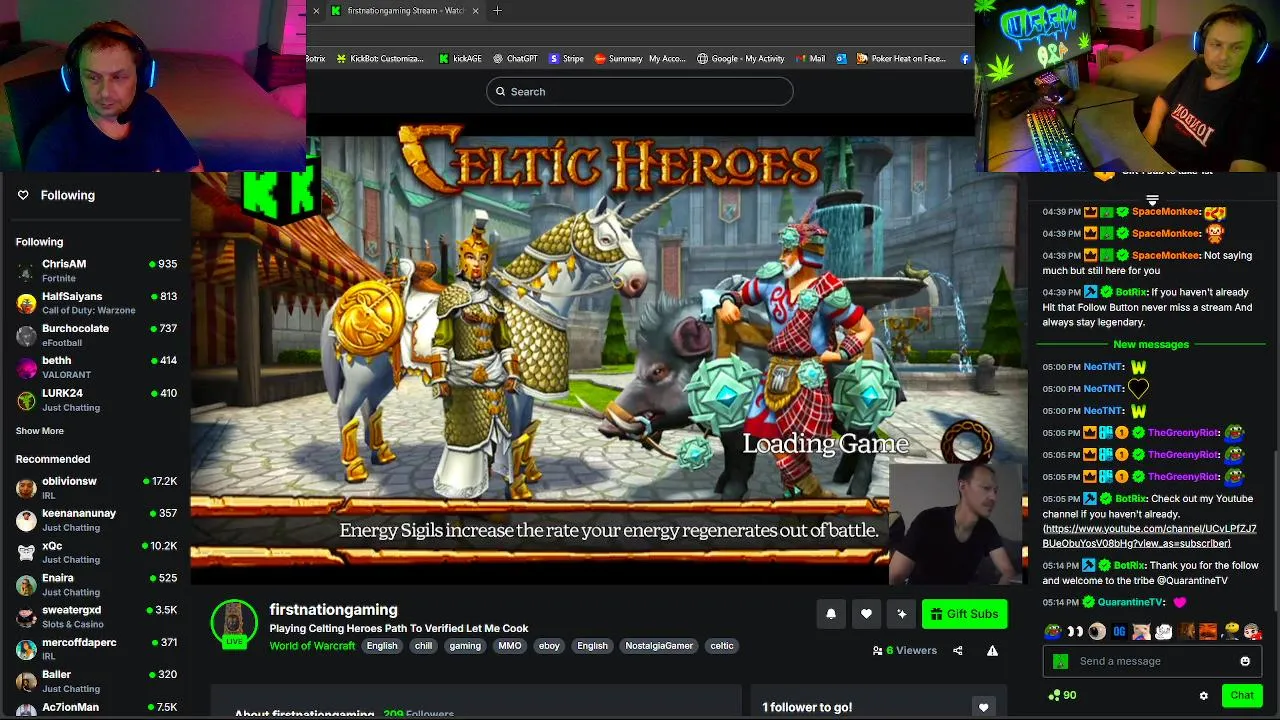This screenshot has height=720, width=1280.
Task: Expand Show More in following list
Action: click(39, 431)
